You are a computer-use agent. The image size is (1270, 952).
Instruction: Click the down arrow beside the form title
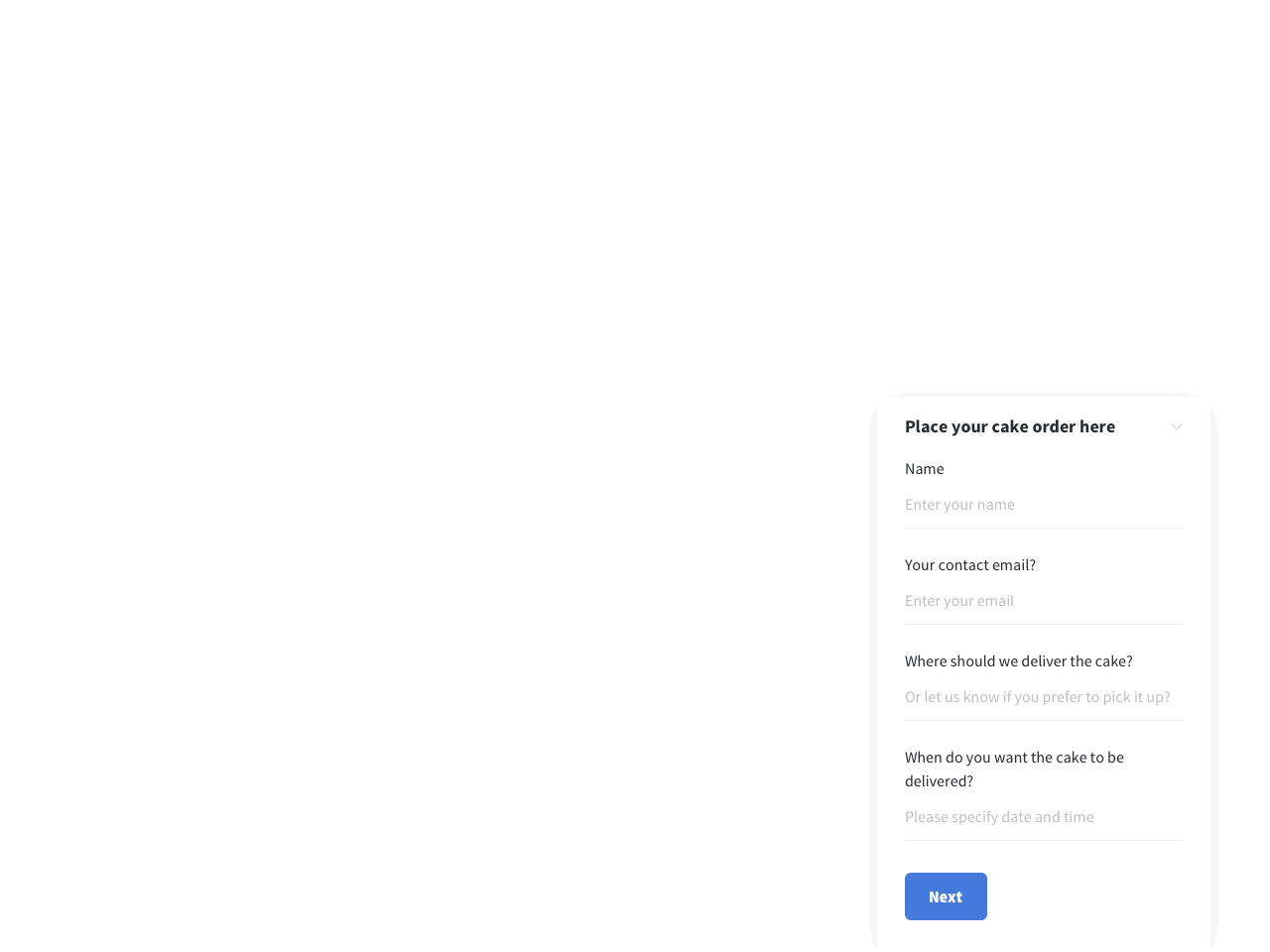[x=1177, y=426]
